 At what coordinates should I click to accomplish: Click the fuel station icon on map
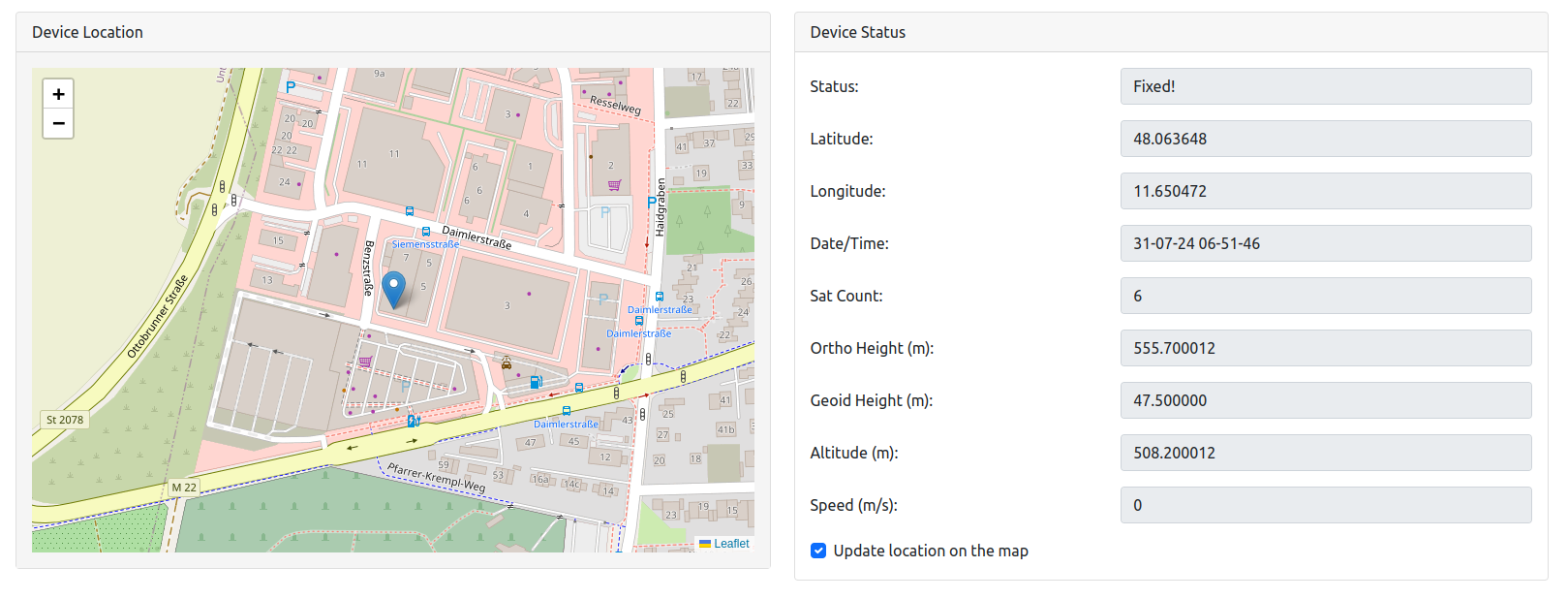coord(535,383)
